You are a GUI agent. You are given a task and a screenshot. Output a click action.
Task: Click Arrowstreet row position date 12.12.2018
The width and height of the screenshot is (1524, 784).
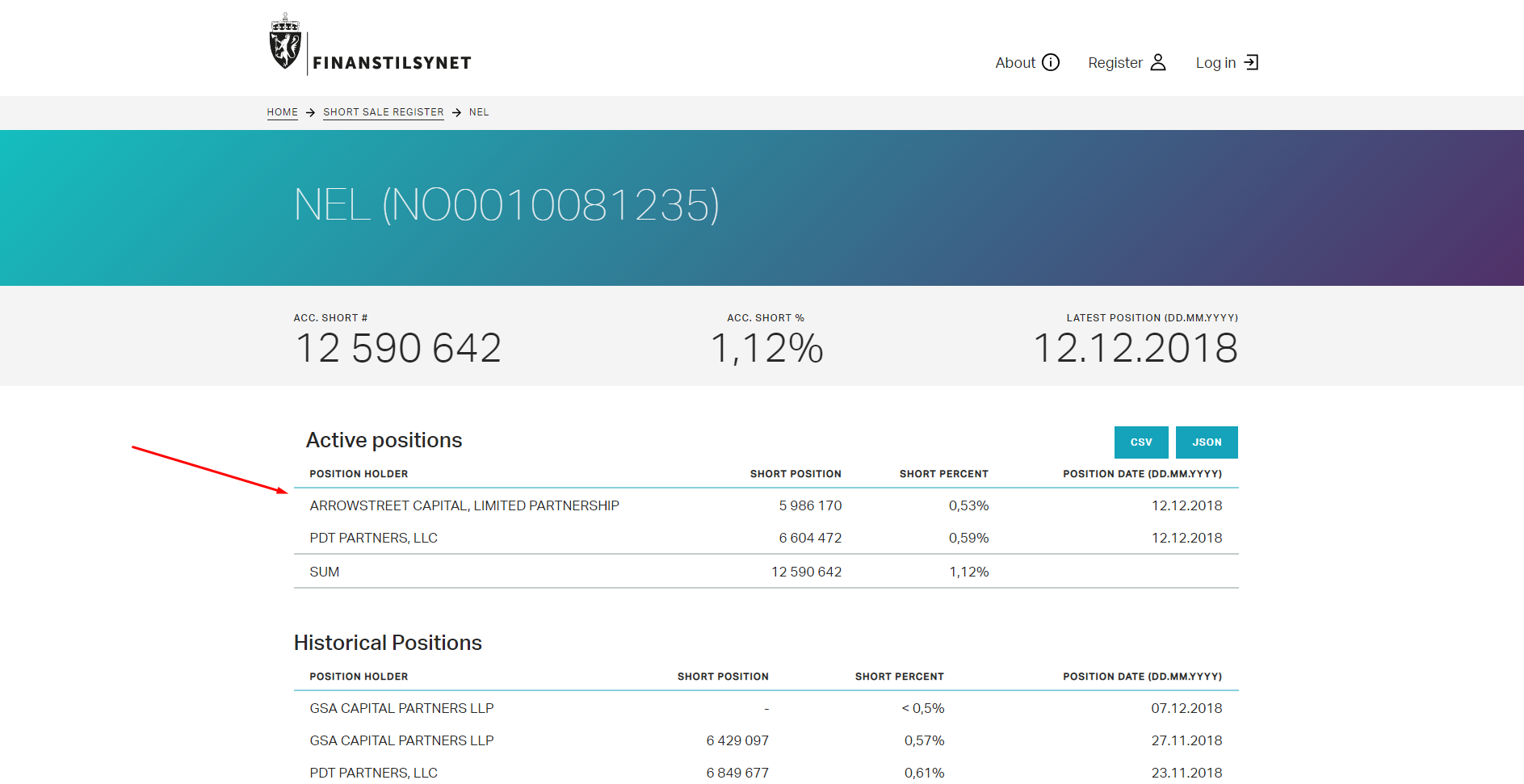1186,505
